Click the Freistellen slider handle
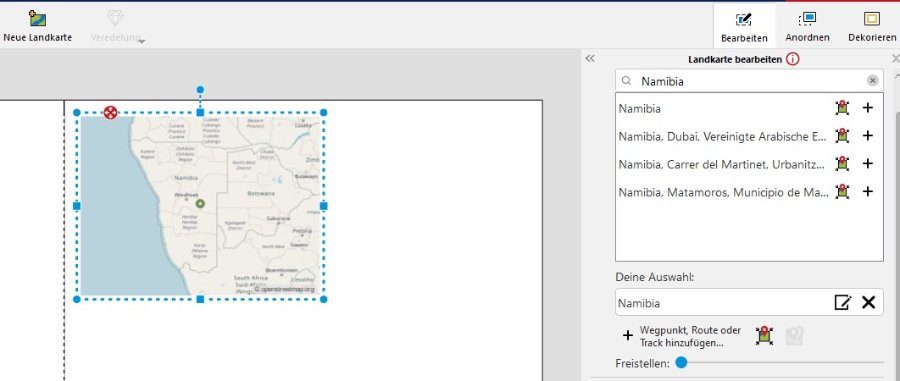The height and width of the screenshot is (381, 900). coord(681,363)
